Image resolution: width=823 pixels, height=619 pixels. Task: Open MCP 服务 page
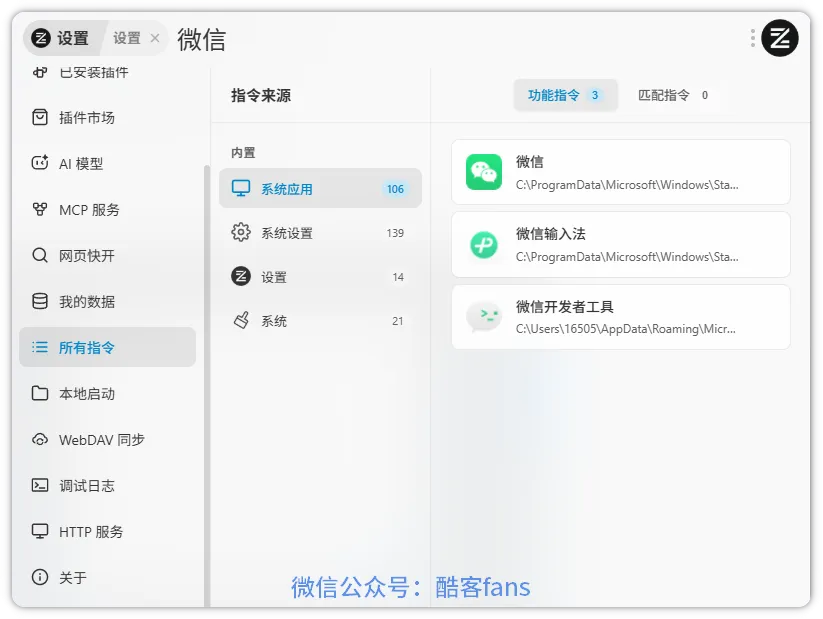tap(108, 209)
